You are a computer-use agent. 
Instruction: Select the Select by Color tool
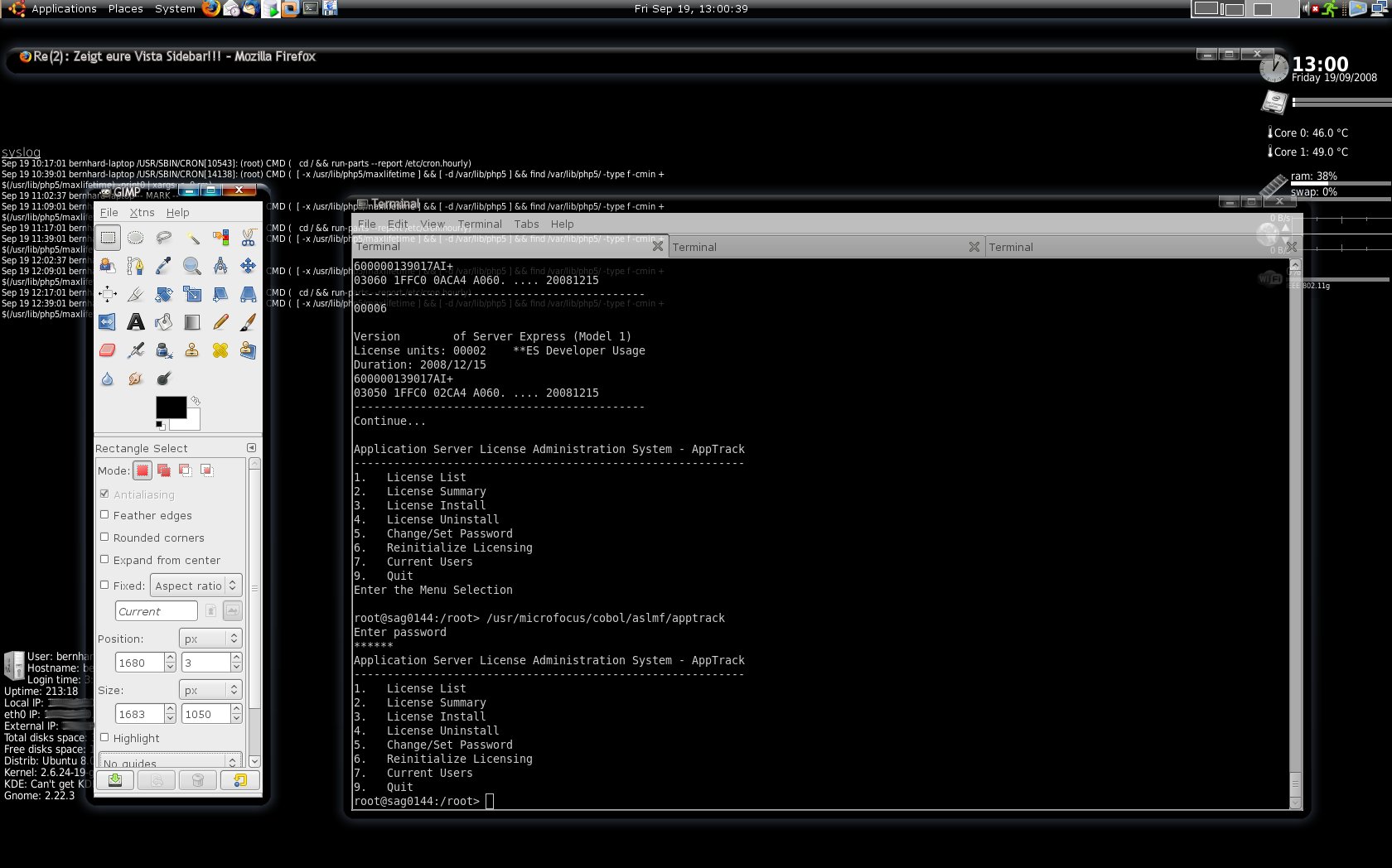220,238
